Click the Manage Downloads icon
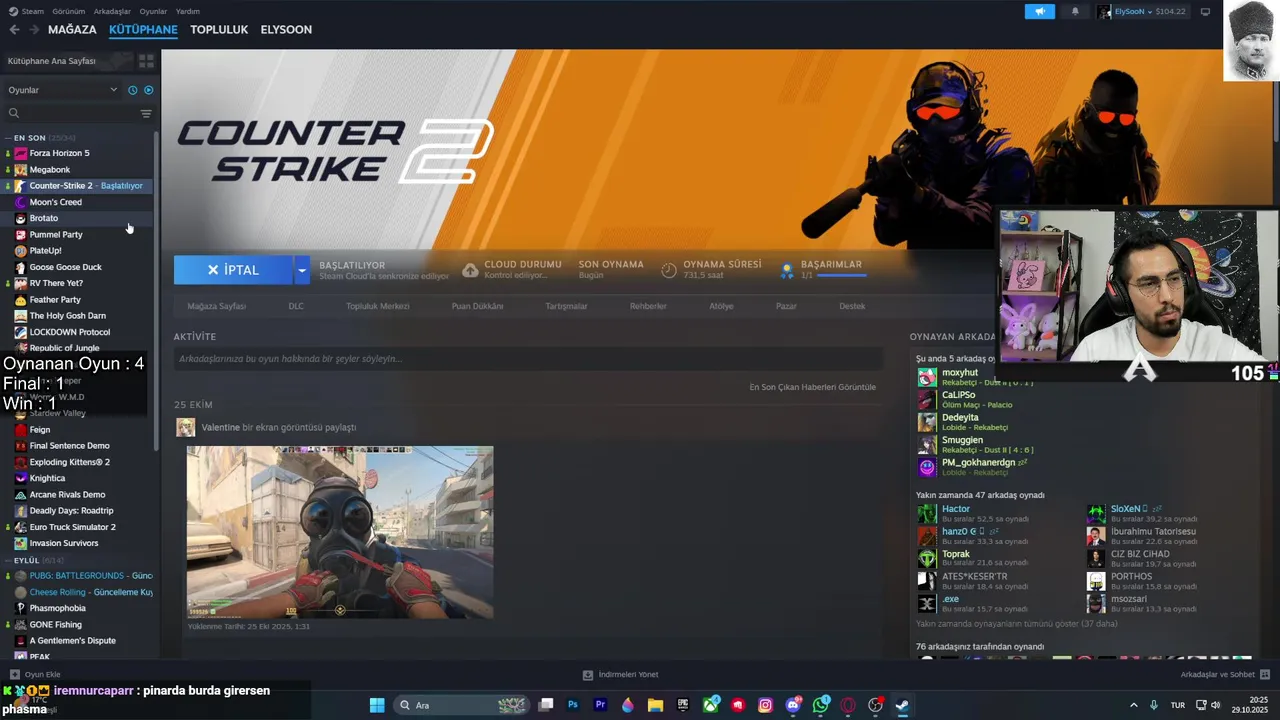Viewport: 1280px width, 720px height. point(588,675)
